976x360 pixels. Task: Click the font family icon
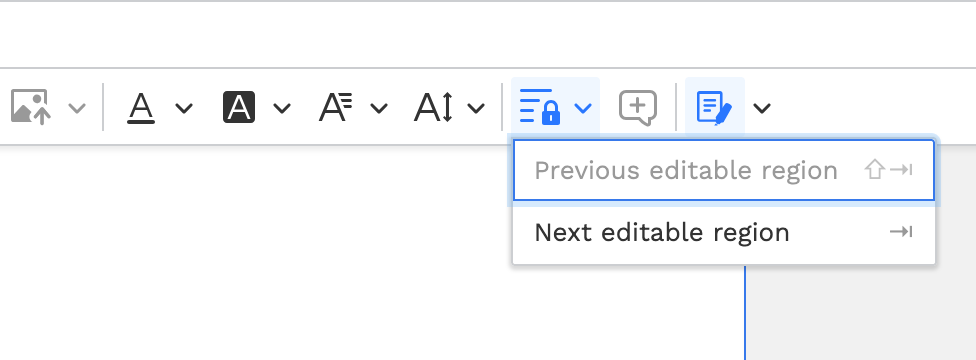[336, 107]
